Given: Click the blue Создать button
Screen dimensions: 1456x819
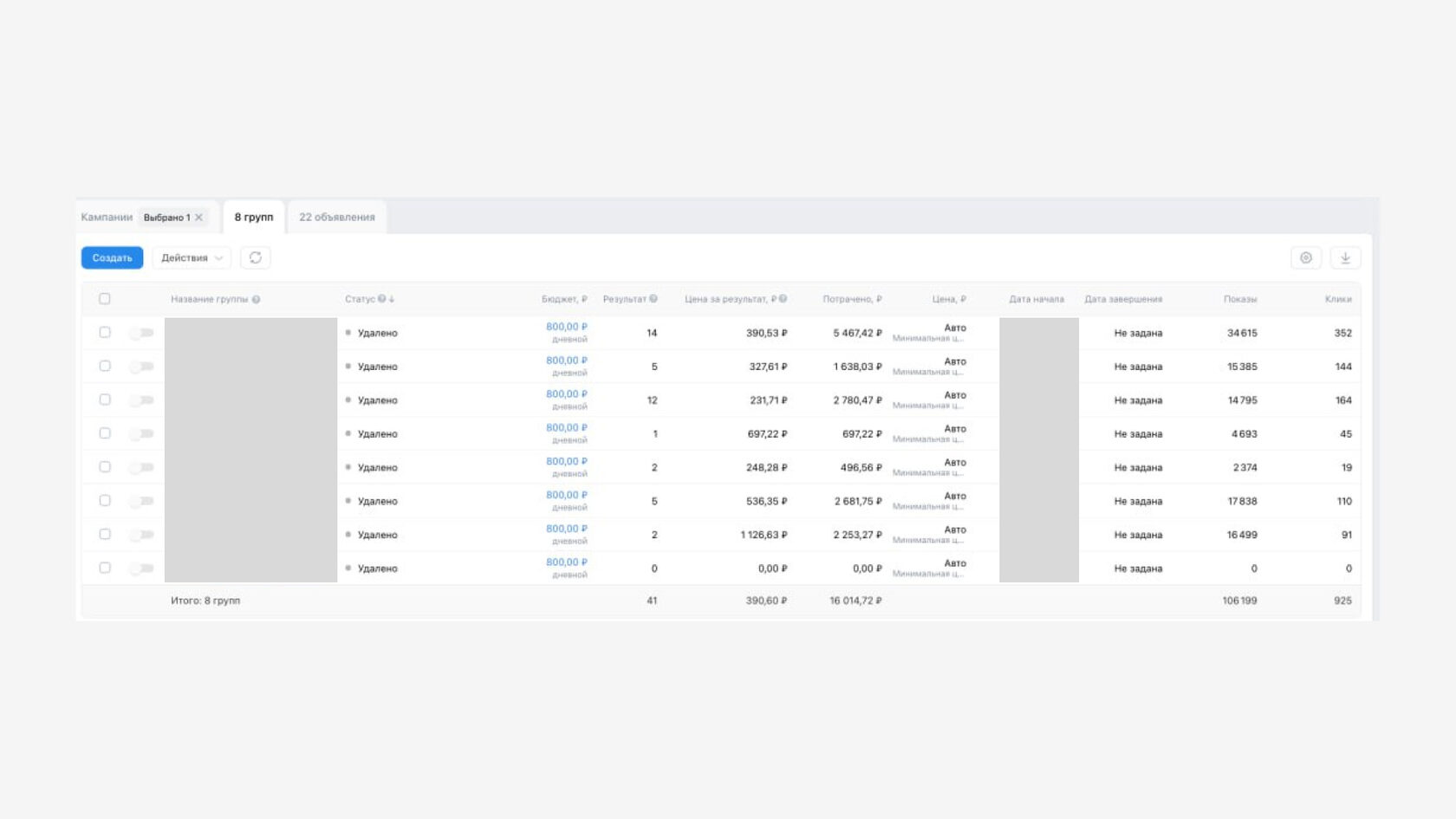Looking at the screenshot, I should tap(113, 257).
